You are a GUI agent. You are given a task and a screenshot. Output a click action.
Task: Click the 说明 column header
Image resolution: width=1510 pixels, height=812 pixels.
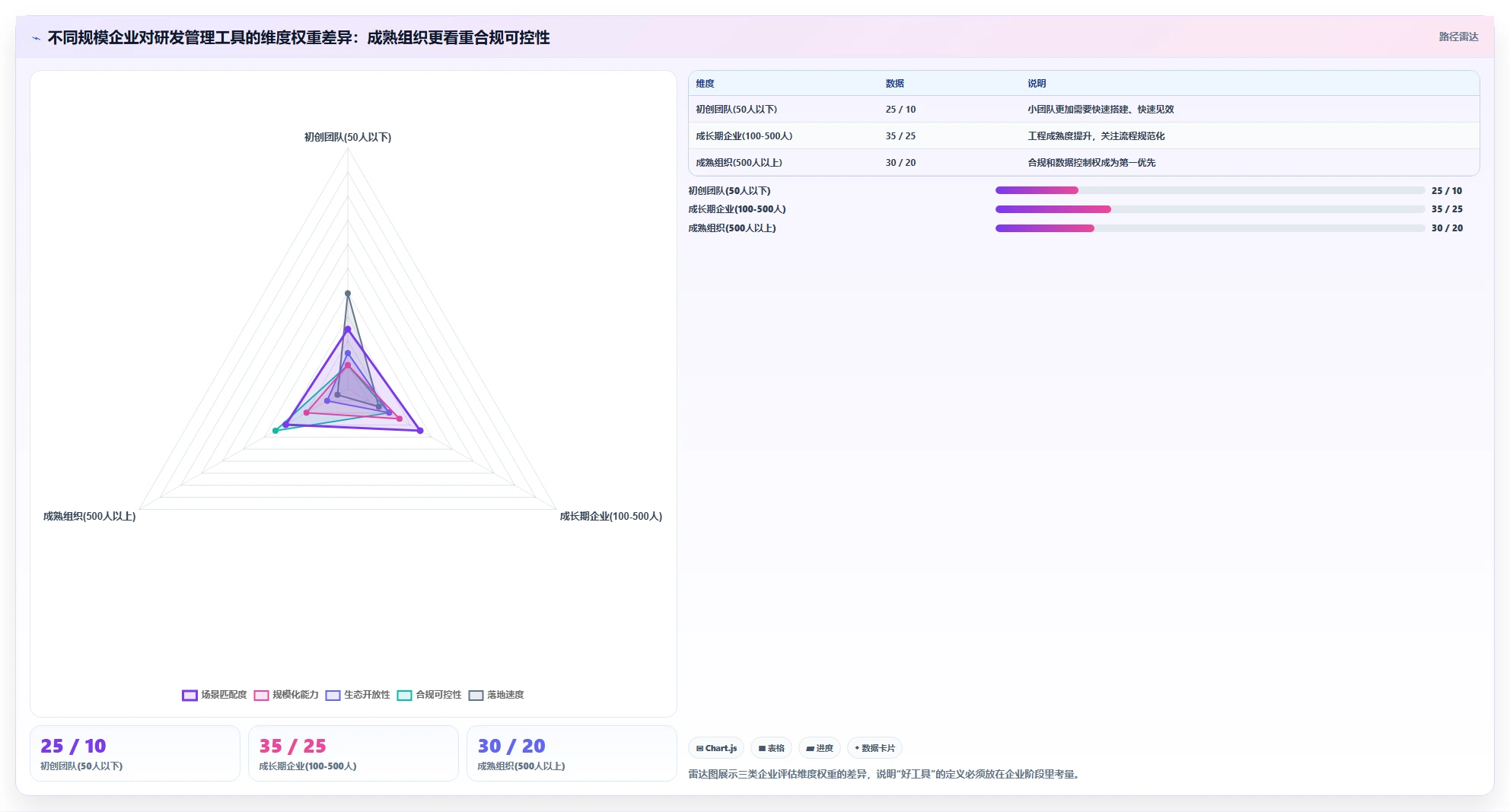[x=1037, y=84]
